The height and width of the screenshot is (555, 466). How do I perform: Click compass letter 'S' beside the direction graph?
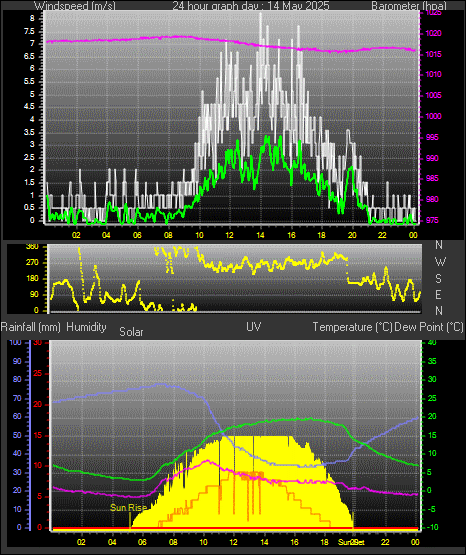(438, 279)
